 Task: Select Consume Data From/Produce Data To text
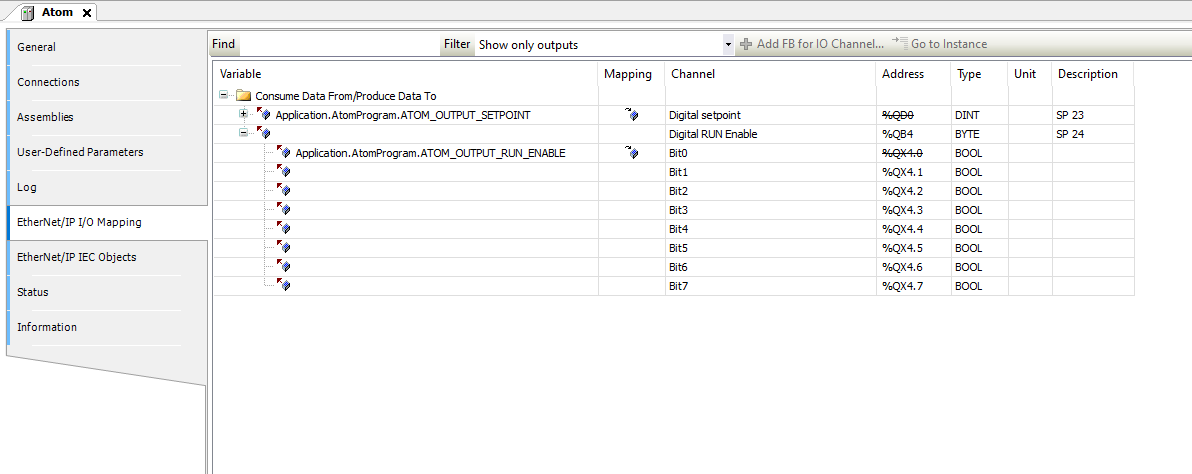[346, 96]
